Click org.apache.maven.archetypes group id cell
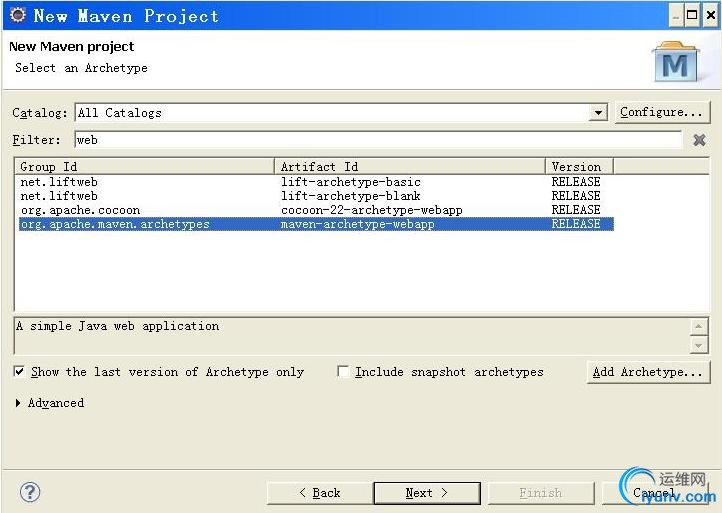Viewport: 722px width, 513px height. click(x=115, y=224)
